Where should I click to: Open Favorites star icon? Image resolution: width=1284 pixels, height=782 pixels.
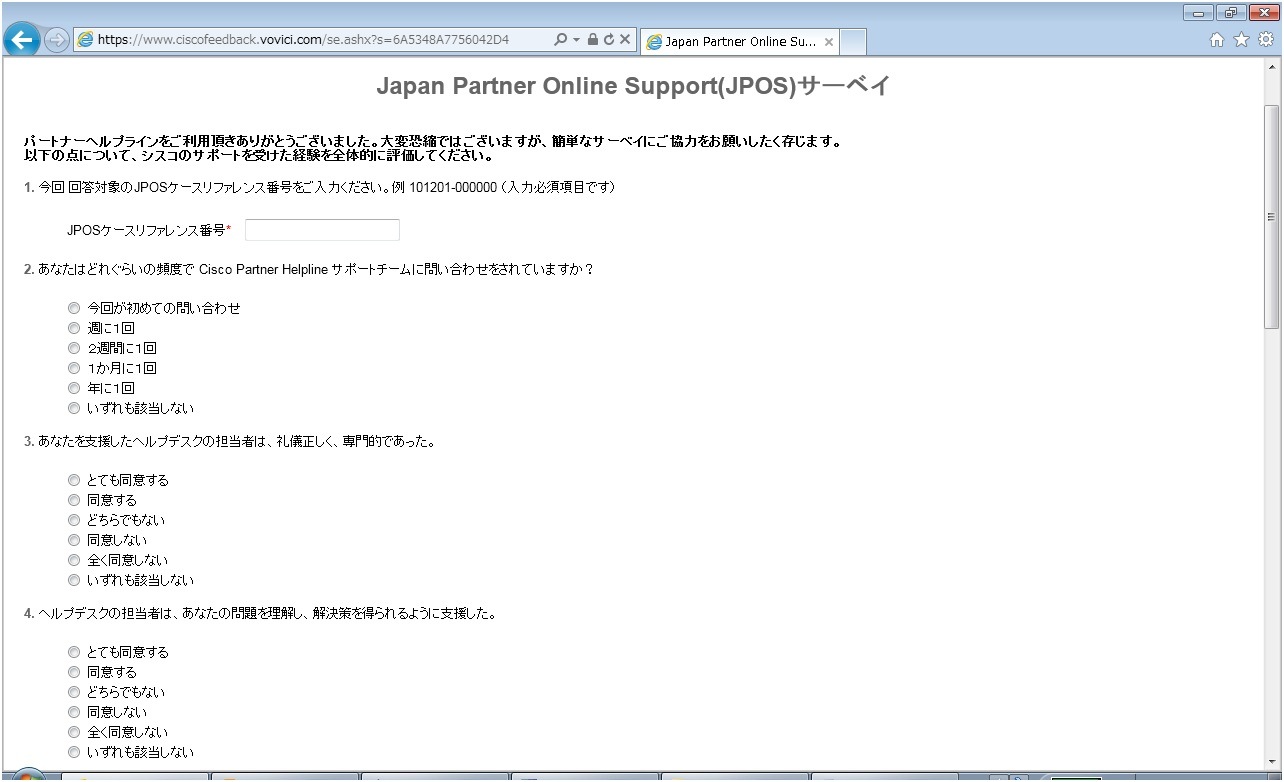tap(1241, 40)
